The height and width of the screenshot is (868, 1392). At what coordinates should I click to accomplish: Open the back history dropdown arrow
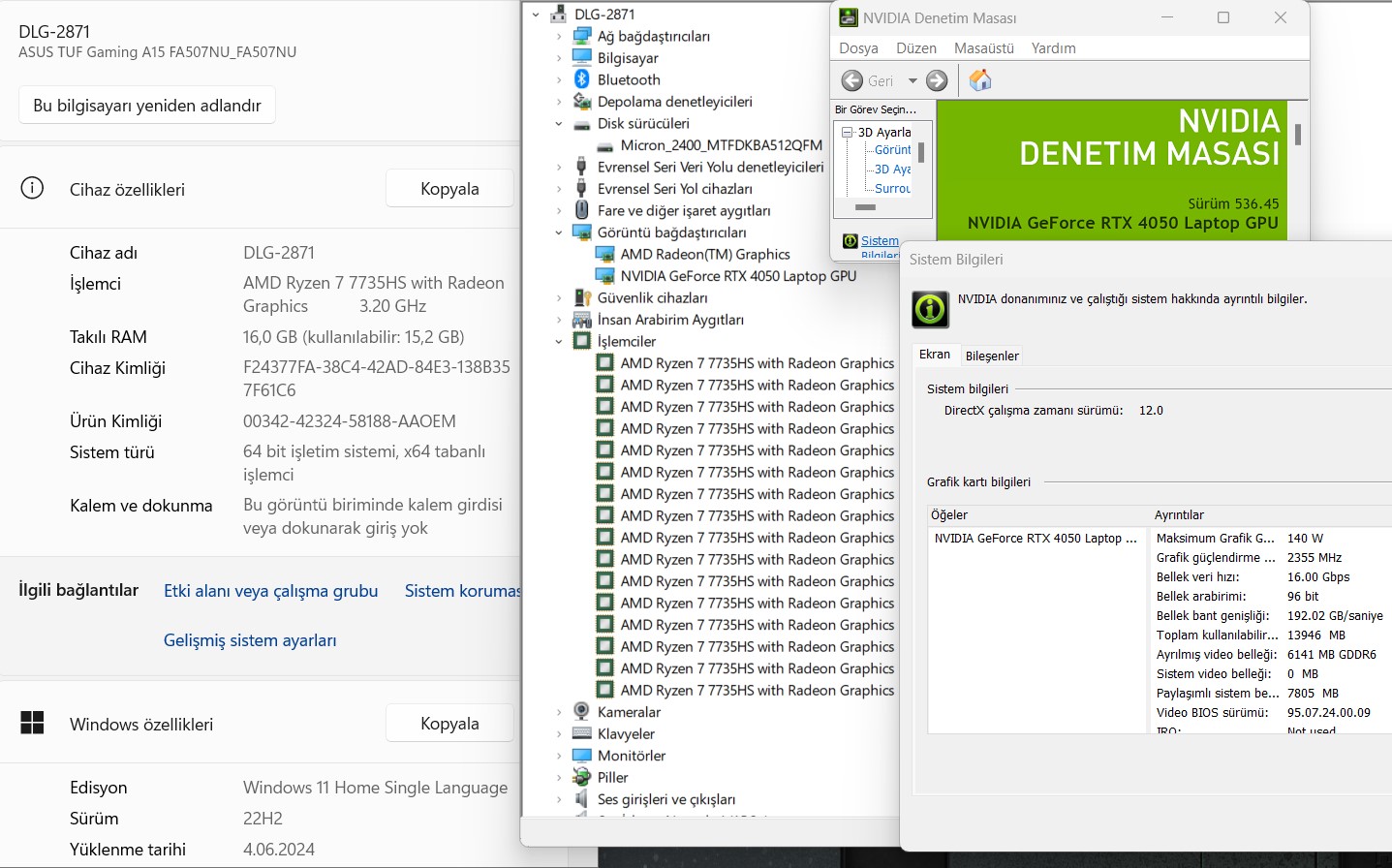point(913,80)
